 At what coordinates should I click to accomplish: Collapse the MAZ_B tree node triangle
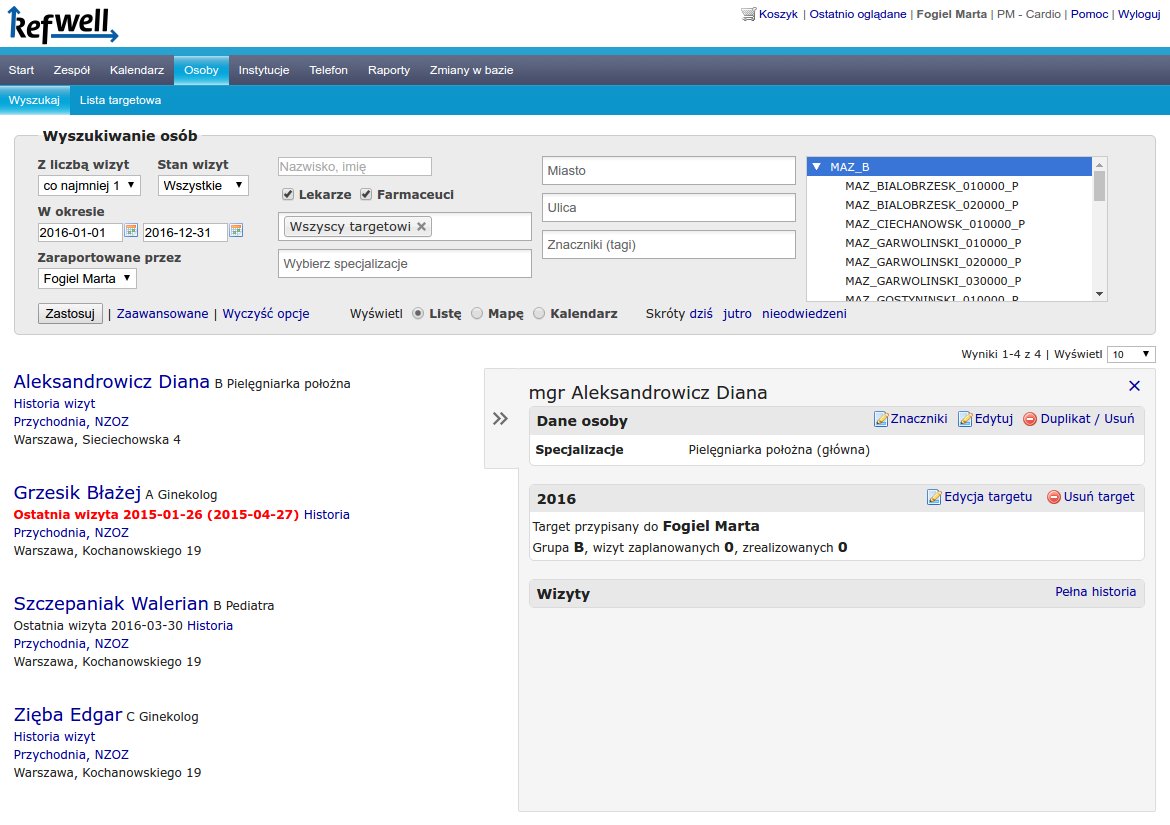[x=816, y=166]
